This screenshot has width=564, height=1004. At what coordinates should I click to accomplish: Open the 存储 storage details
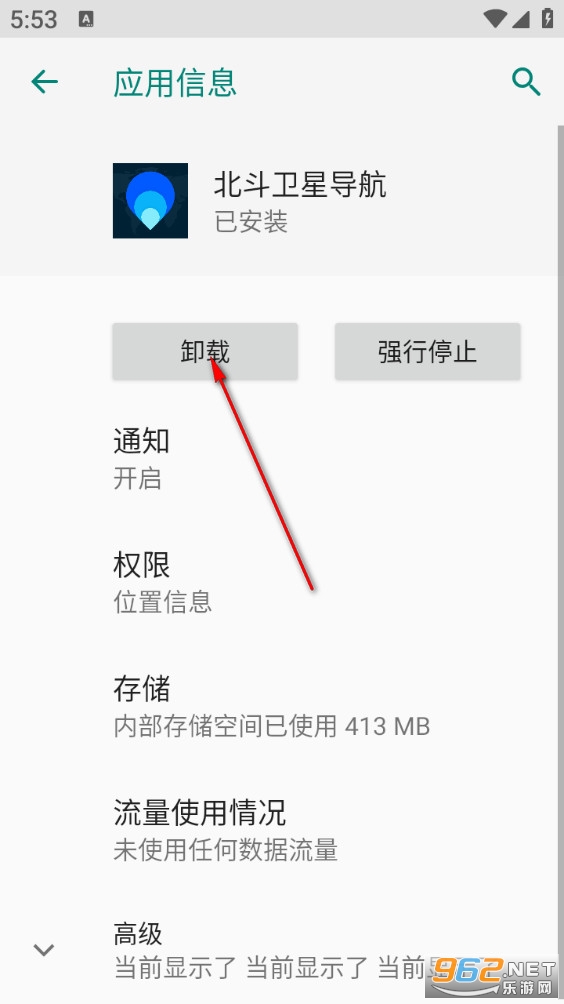click(282, 706)
